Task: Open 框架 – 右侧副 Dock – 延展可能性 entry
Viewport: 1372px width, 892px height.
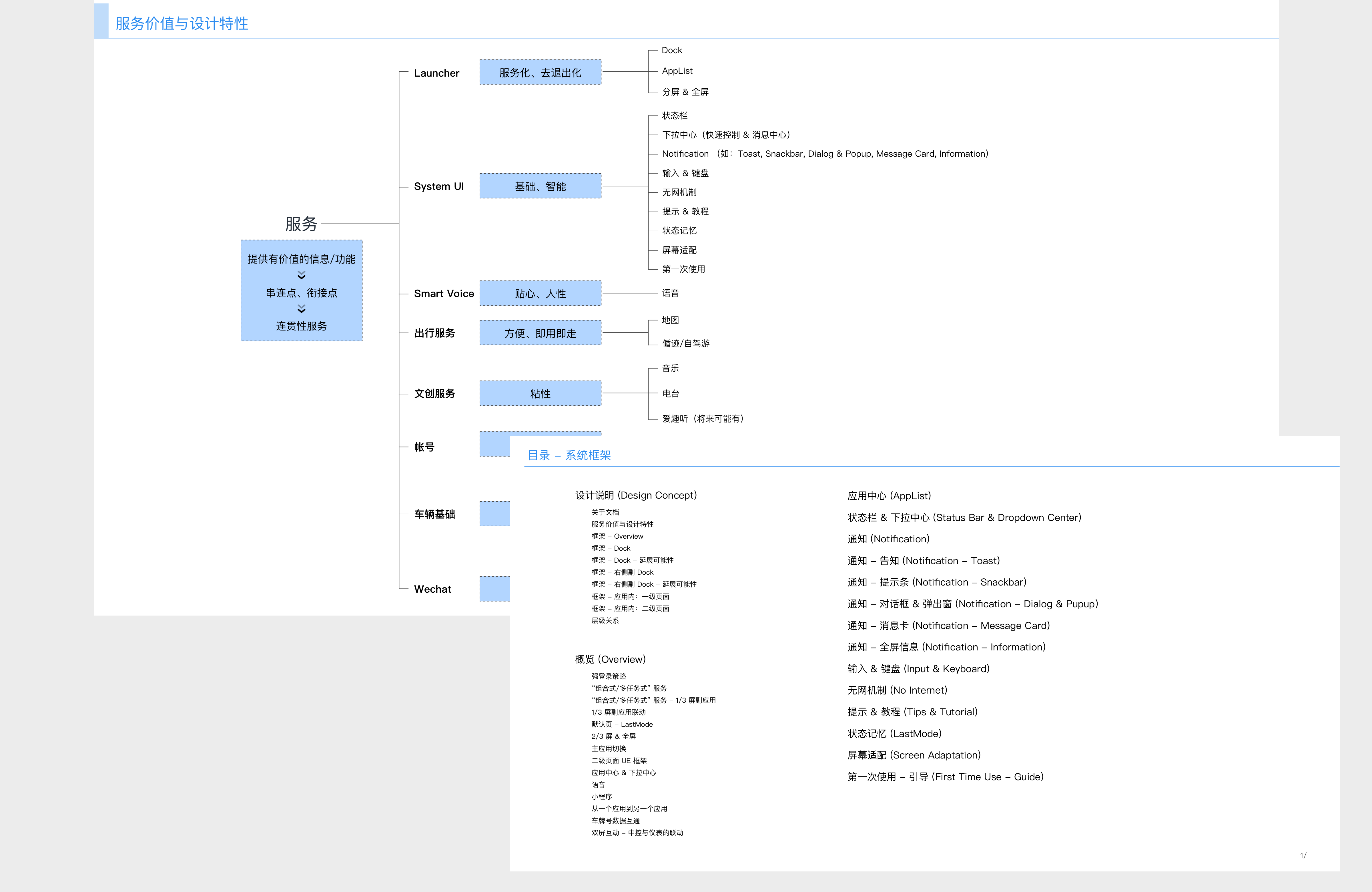Action: click(644, 584)
